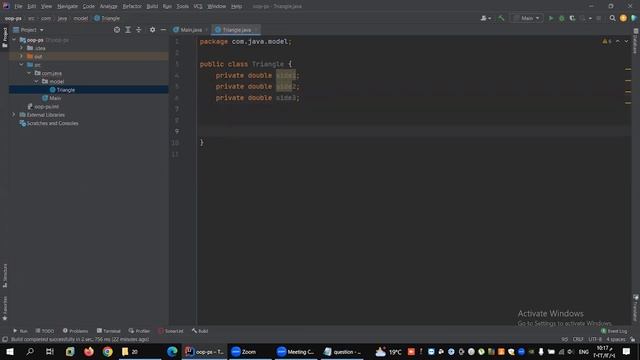Open the Edit menu
640x360 pixels.
pyautogui.click(x=31, y=6)
